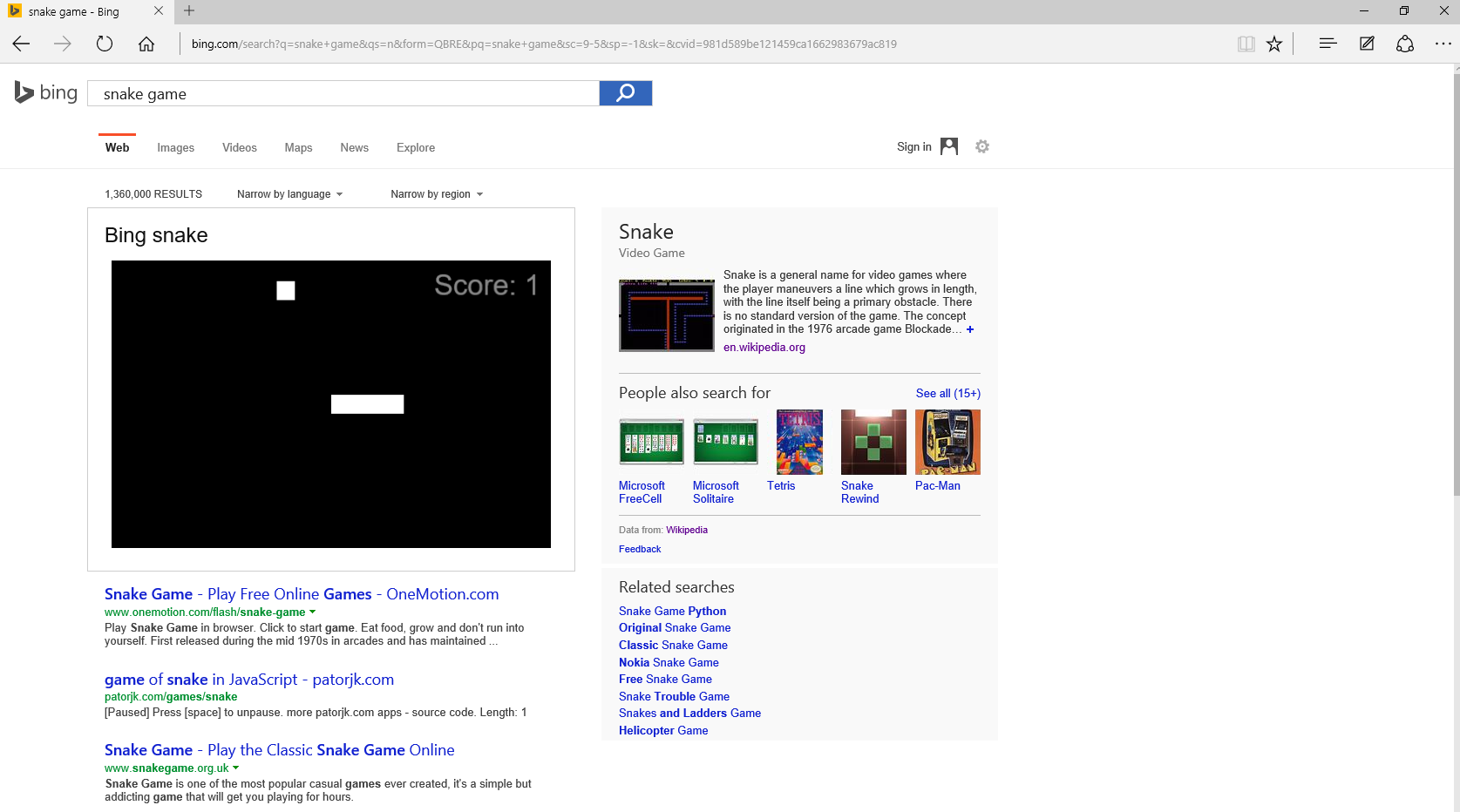The height and width of the screenshot is (812, 1460).
Task: Search related Free Snake Game
Action: point(665,680)
